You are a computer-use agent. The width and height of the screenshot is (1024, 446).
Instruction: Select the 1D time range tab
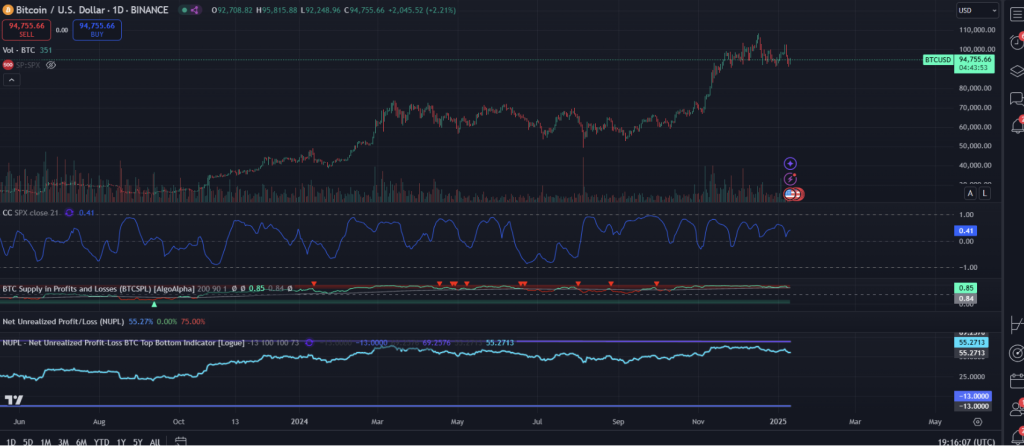(9, 441)
